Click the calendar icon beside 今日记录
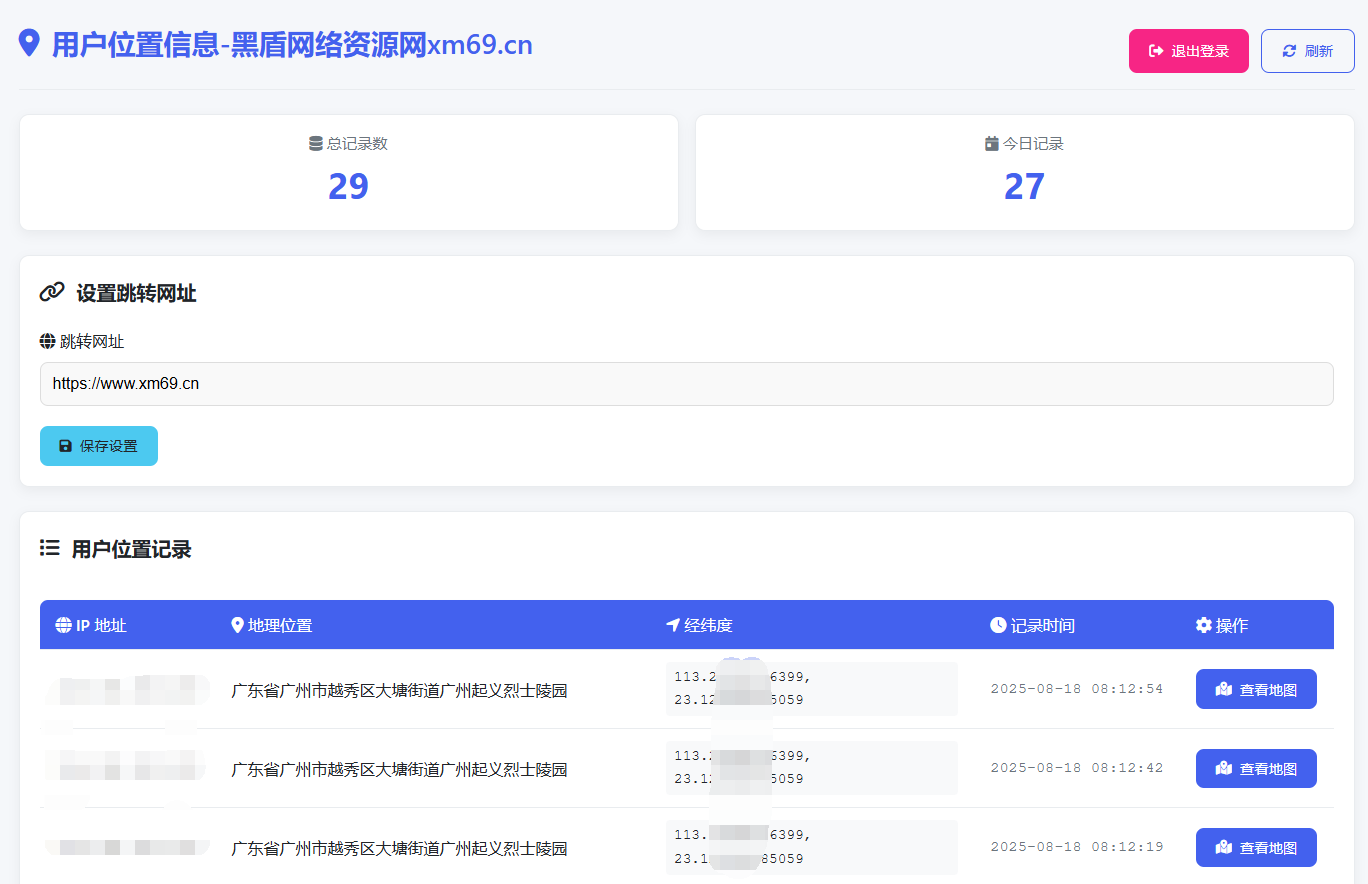Viewport: 1368px width, 884px height. point(992,143)
